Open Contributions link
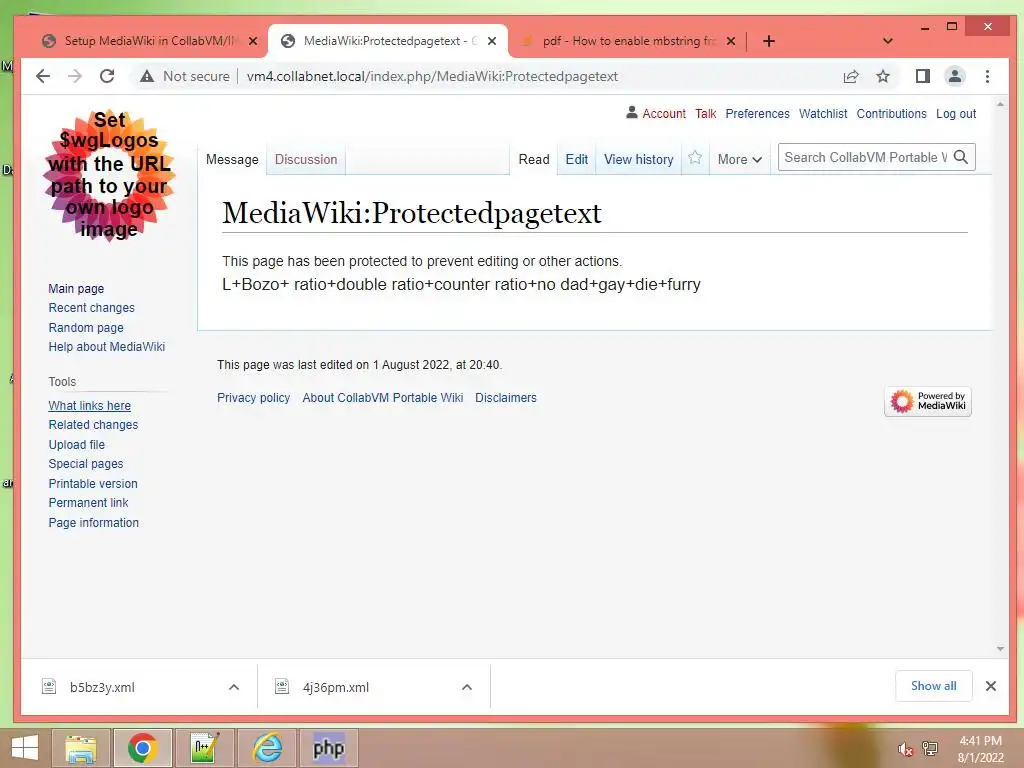The height and width of the screenshot is (768, 1024). coord(891,114)
